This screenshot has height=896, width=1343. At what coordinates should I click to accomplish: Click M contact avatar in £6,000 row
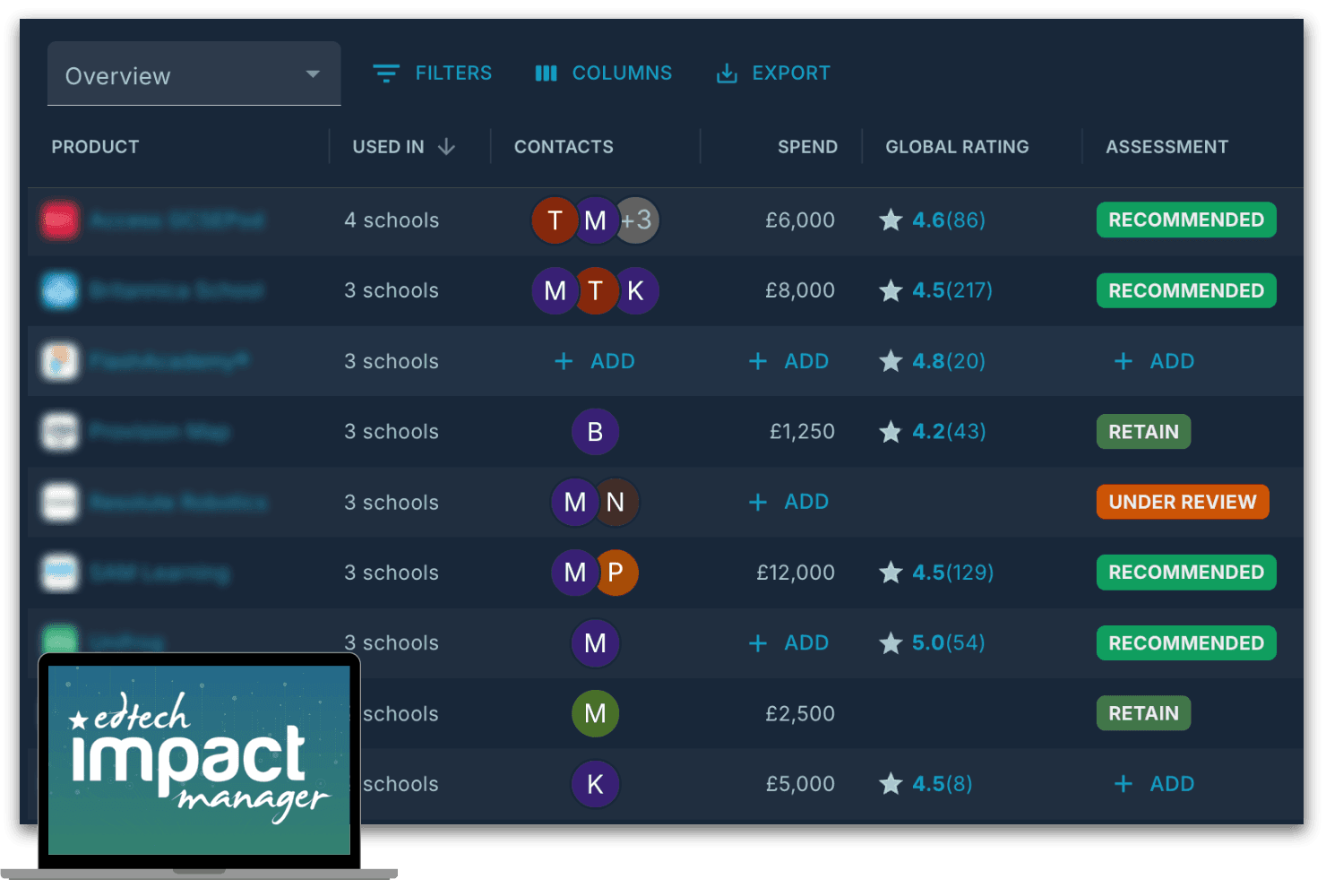coord(596,220)
